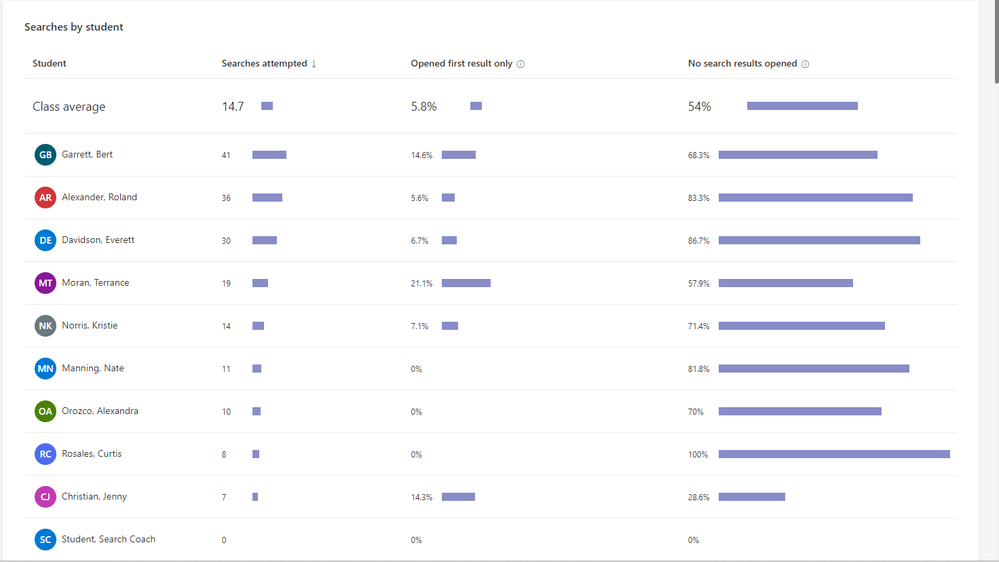Image resolution: width=999 pixels, height=562 pixels.
Task: Select Everett Davidson's DE avatar icon
Action: (x=45, y=240)
